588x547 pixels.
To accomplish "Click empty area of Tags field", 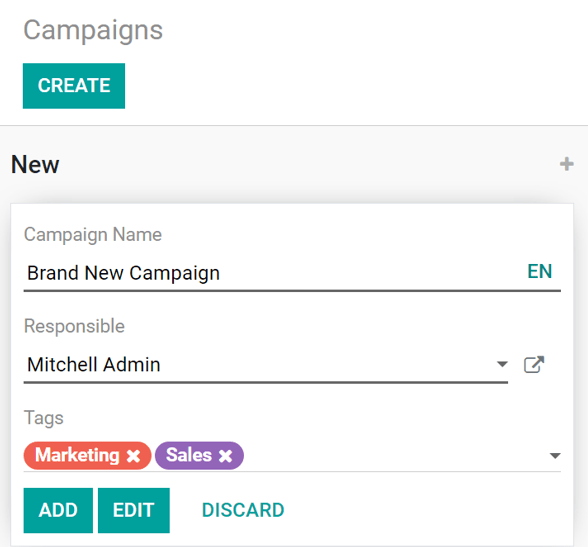I will (394, 456).
